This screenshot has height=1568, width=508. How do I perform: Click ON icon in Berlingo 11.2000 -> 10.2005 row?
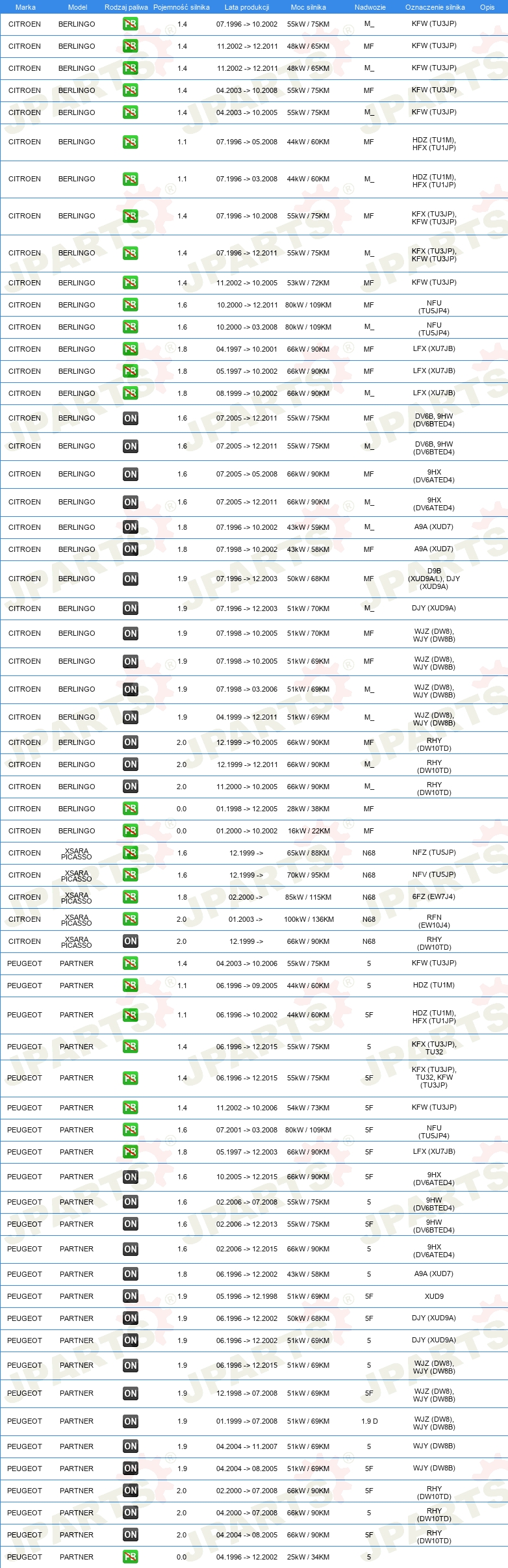131,787
